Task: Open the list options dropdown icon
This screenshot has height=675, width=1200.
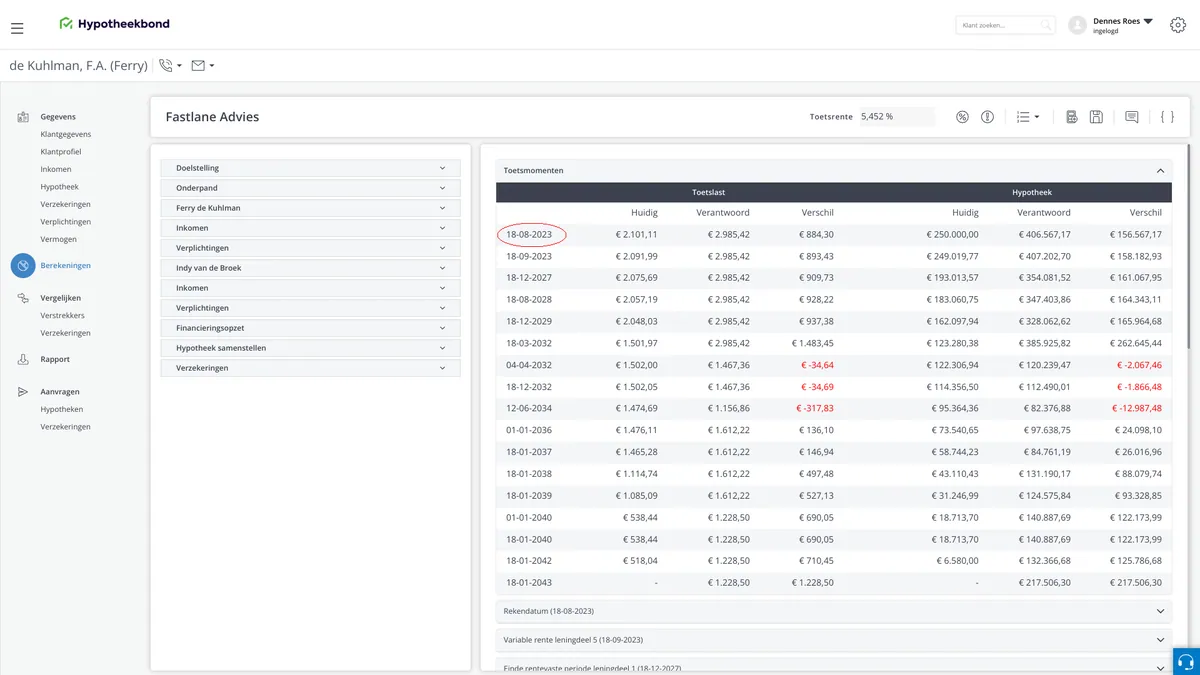Action: pyautogui.click(x=1028, y=117)
